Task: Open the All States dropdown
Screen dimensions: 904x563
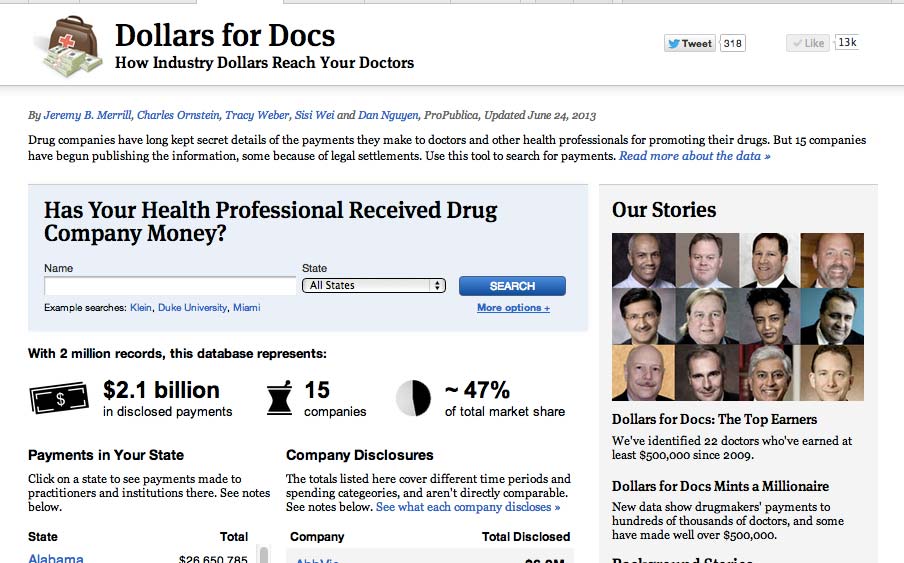Action: (374, 285)
